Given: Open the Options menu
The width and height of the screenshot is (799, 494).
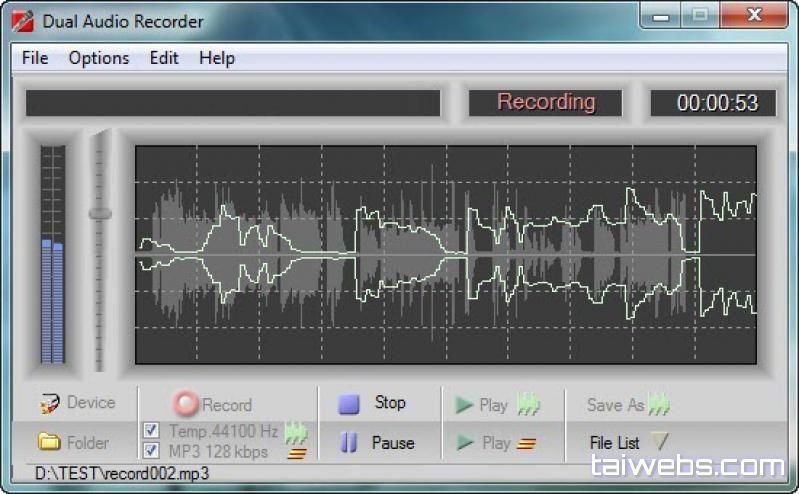Looking at the screenshot, I should coord(98,58).
